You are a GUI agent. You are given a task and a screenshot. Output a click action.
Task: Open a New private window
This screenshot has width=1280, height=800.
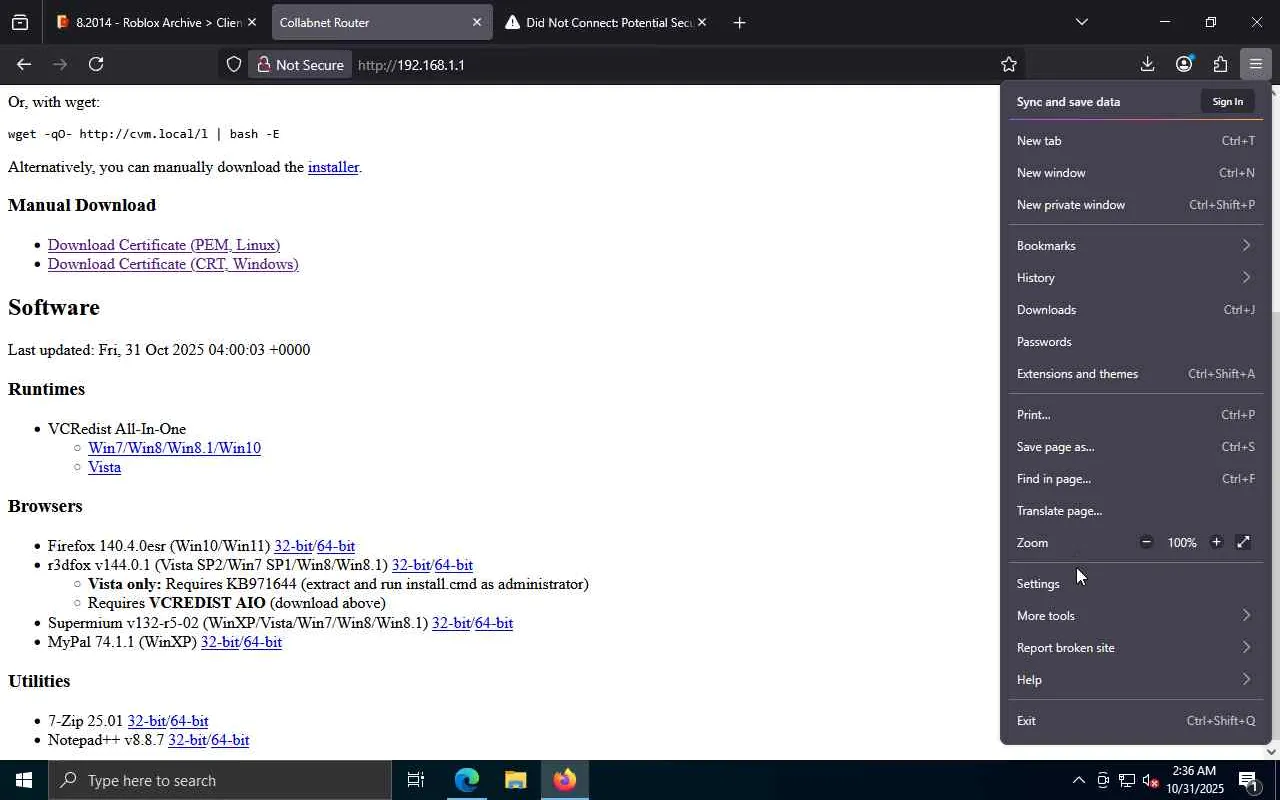[1135, 204]
